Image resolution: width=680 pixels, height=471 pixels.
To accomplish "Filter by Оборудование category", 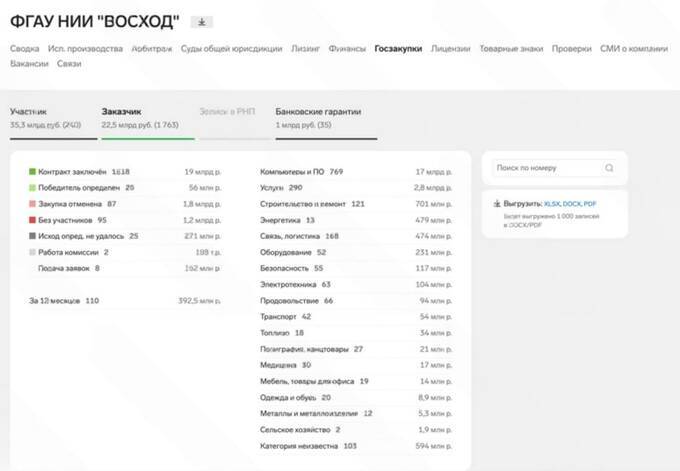I will (356, 252).
